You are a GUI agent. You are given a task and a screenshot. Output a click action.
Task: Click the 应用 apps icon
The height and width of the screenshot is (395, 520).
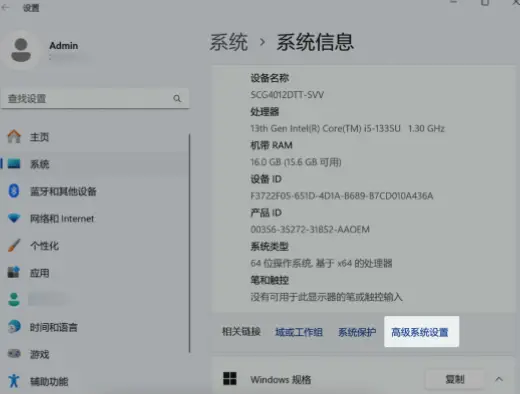tap(14, 273)
